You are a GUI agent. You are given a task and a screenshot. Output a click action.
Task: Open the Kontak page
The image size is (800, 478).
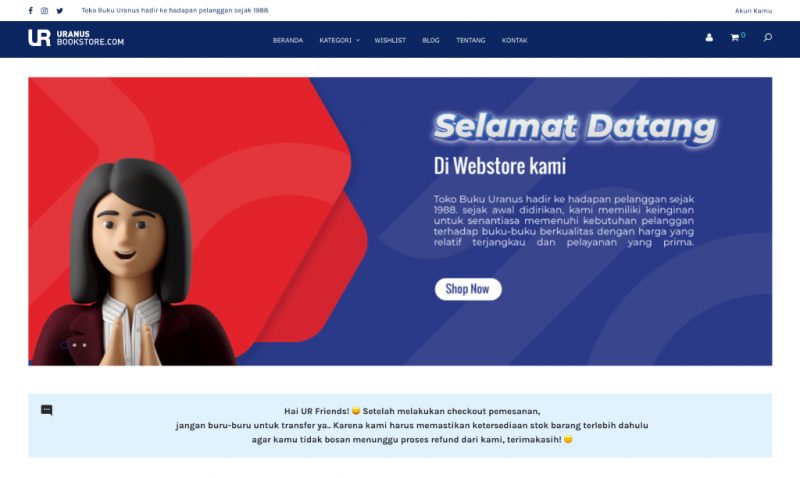tap(514, 40)
